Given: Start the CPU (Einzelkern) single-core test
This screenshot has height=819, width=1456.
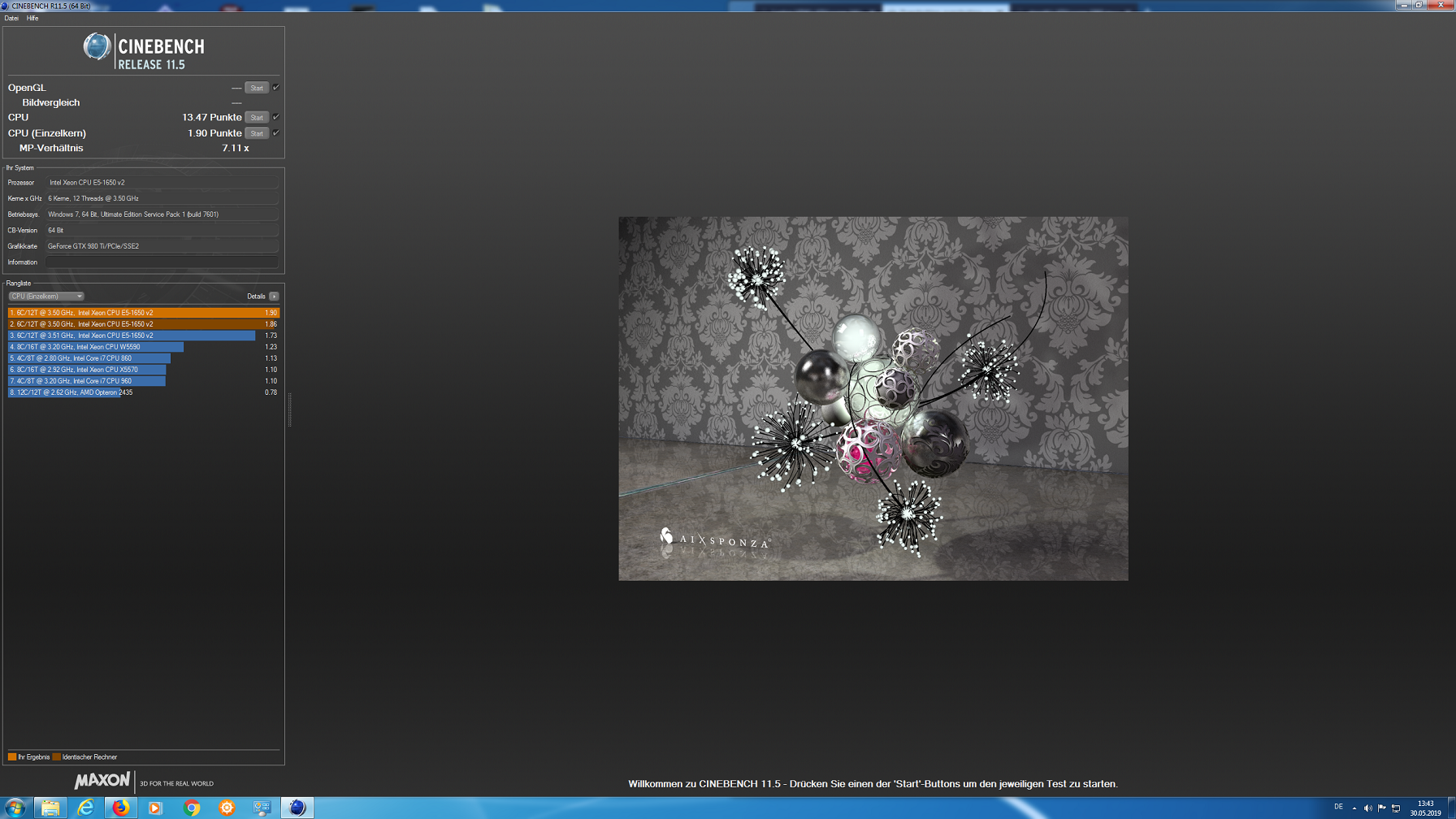Looking at the screenshot, I should coord(257,133).
